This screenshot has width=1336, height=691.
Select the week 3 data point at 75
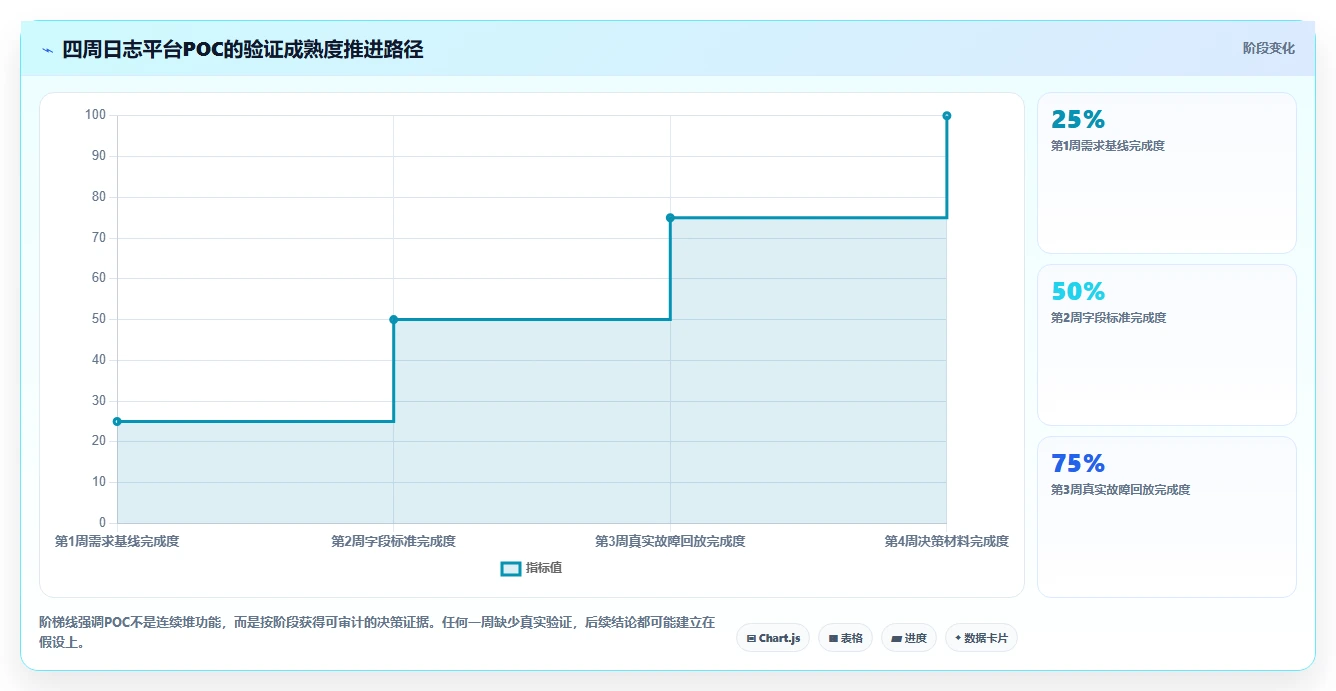point(670,217)
